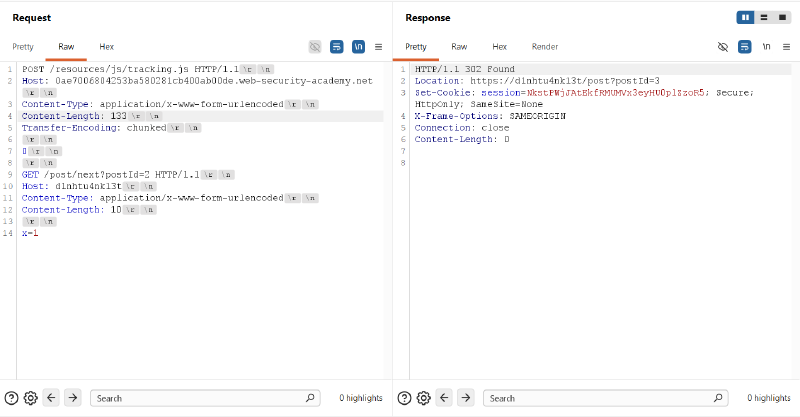This screenshot has width=800, height=417.
Task: Select the Raw tab in Request panel
Action: (66, 46)
